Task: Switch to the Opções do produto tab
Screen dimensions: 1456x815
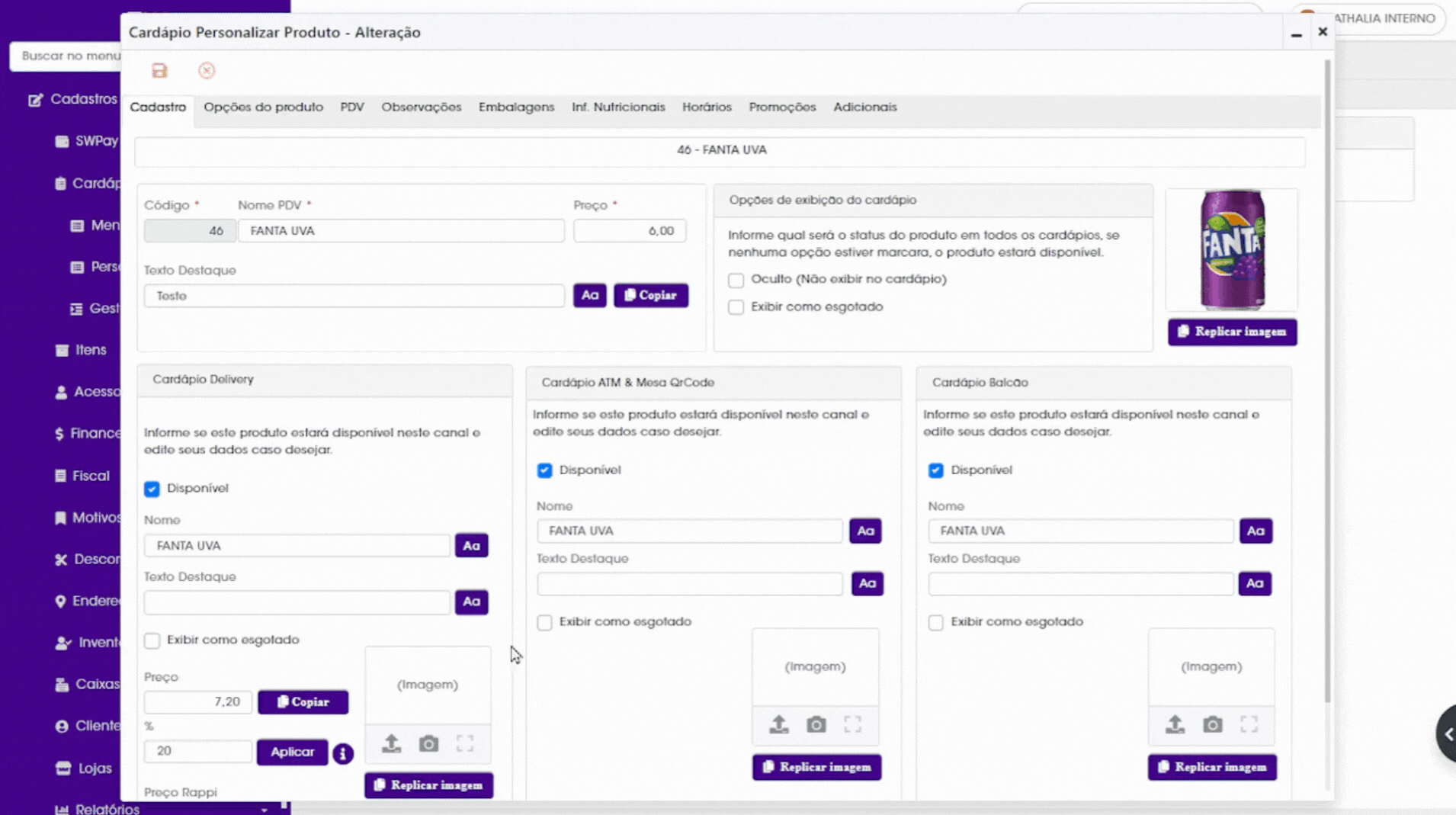Action: pyautogui.click(x=263, y=107)
